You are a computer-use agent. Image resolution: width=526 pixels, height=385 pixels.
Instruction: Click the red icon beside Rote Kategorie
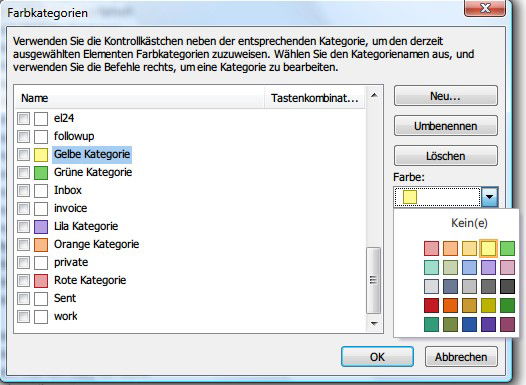41,281
